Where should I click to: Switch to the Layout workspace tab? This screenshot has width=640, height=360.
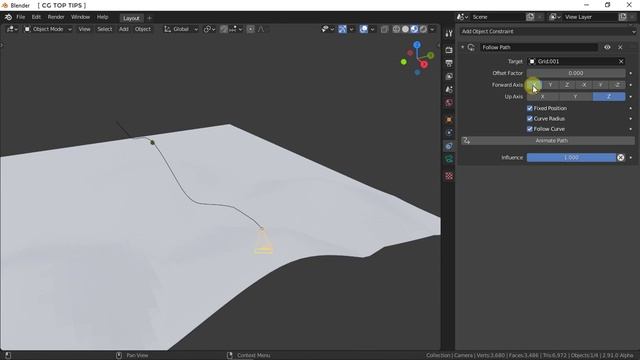tap(131, 18)
